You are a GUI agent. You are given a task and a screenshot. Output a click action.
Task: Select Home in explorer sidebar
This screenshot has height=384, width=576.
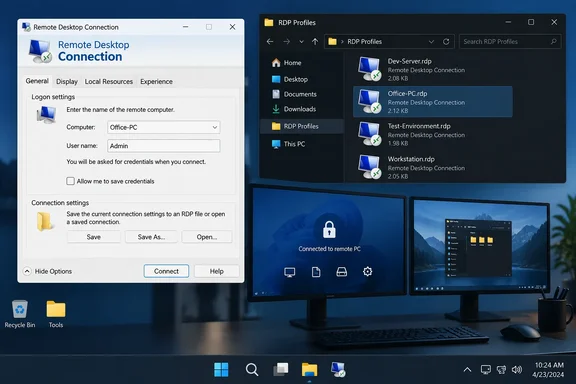point(302,63)
